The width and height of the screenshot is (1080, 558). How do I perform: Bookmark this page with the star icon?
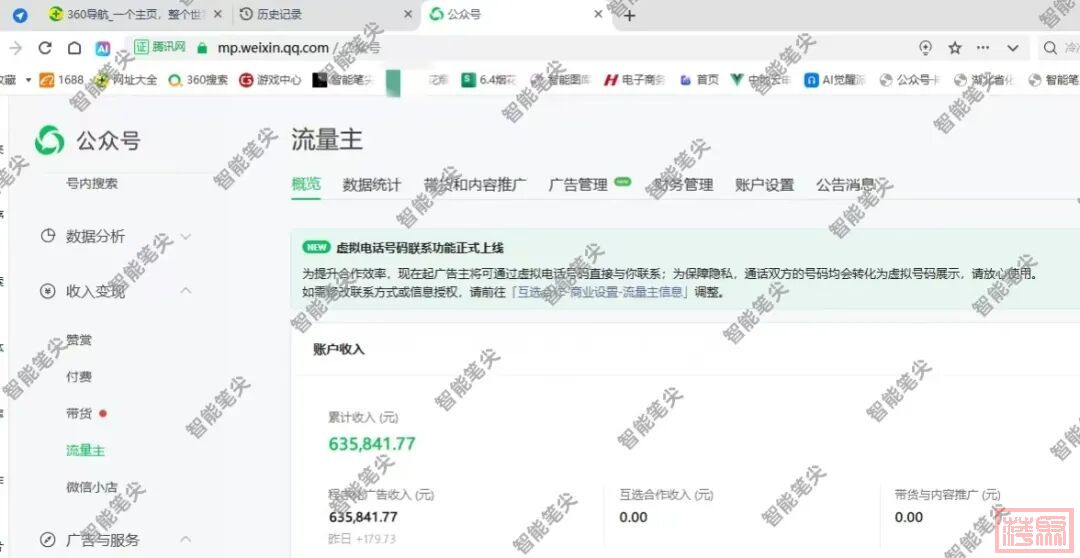(955, 48)
